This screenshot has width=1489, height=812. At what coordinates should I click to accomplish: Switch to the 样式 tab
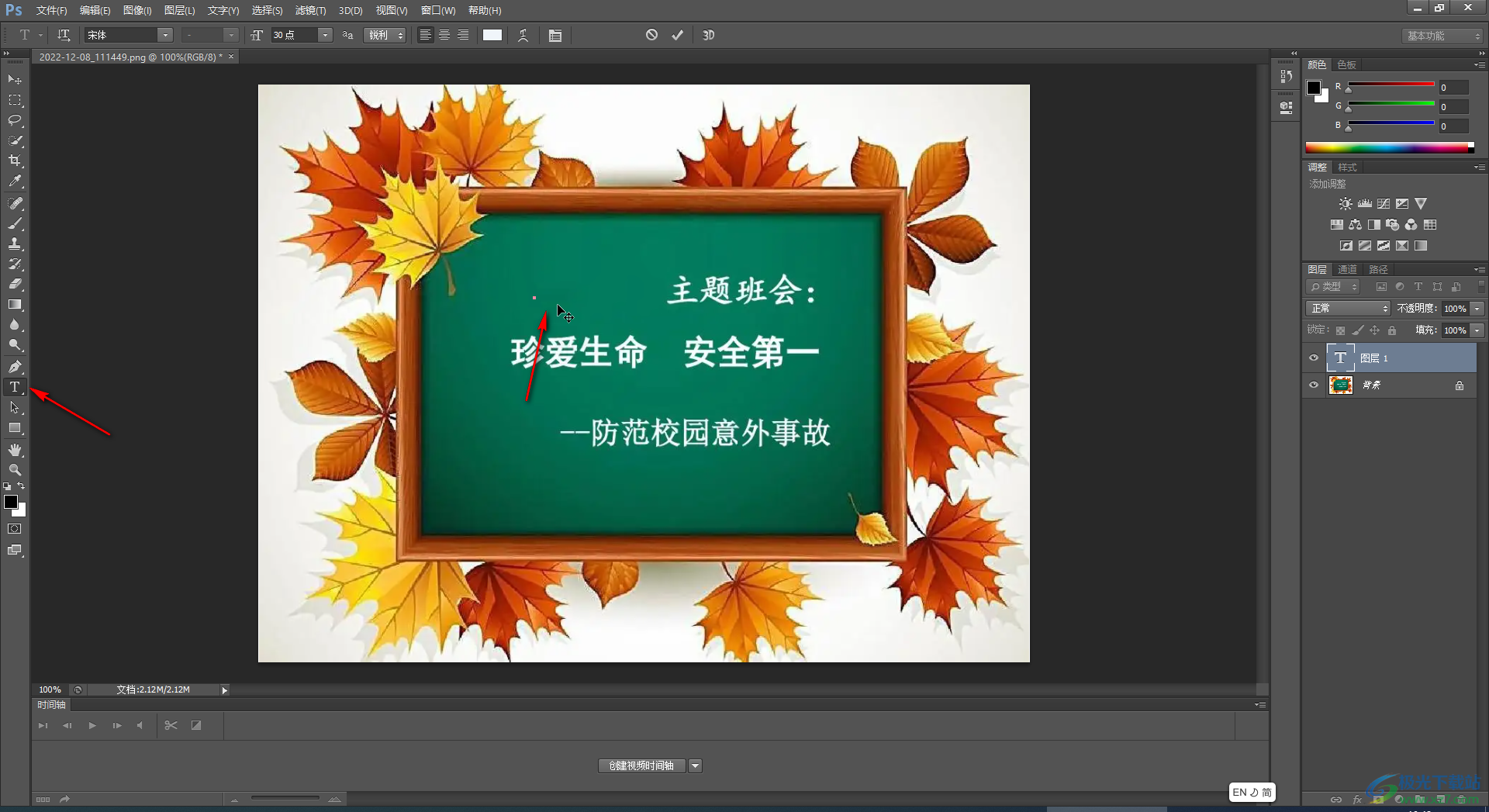pyautogui.click(x=1347, y=167)
